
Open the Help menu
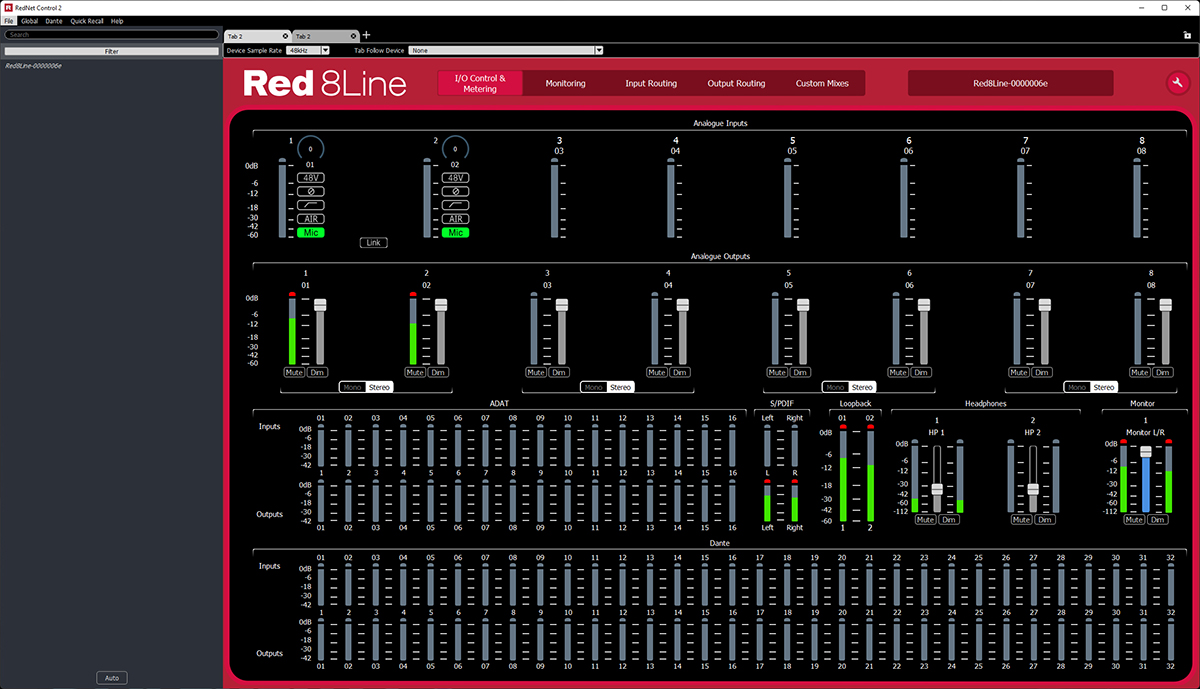coord(117,21)
